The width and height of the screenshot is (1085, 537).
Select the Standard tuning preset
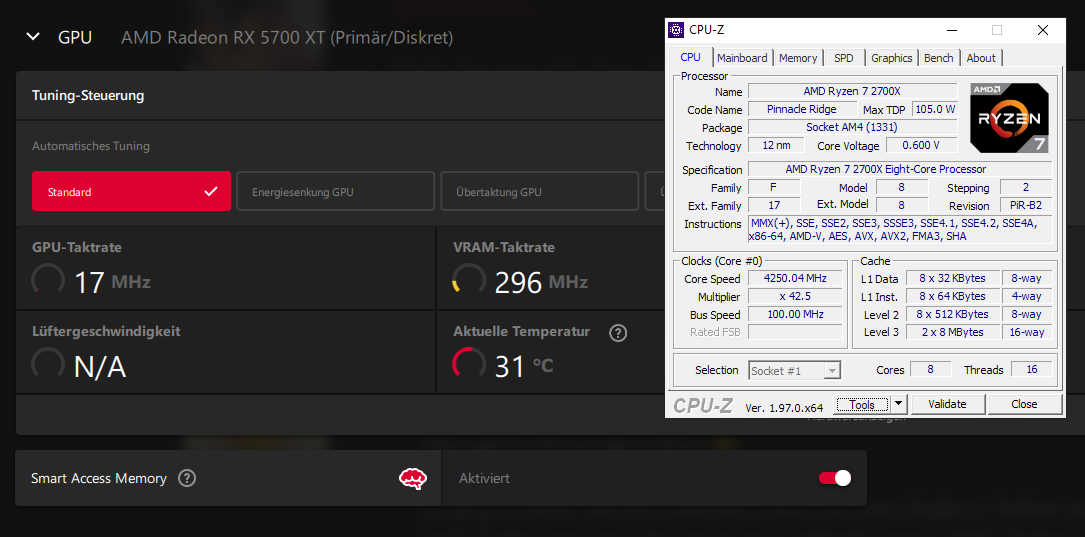tap(131, 191)
